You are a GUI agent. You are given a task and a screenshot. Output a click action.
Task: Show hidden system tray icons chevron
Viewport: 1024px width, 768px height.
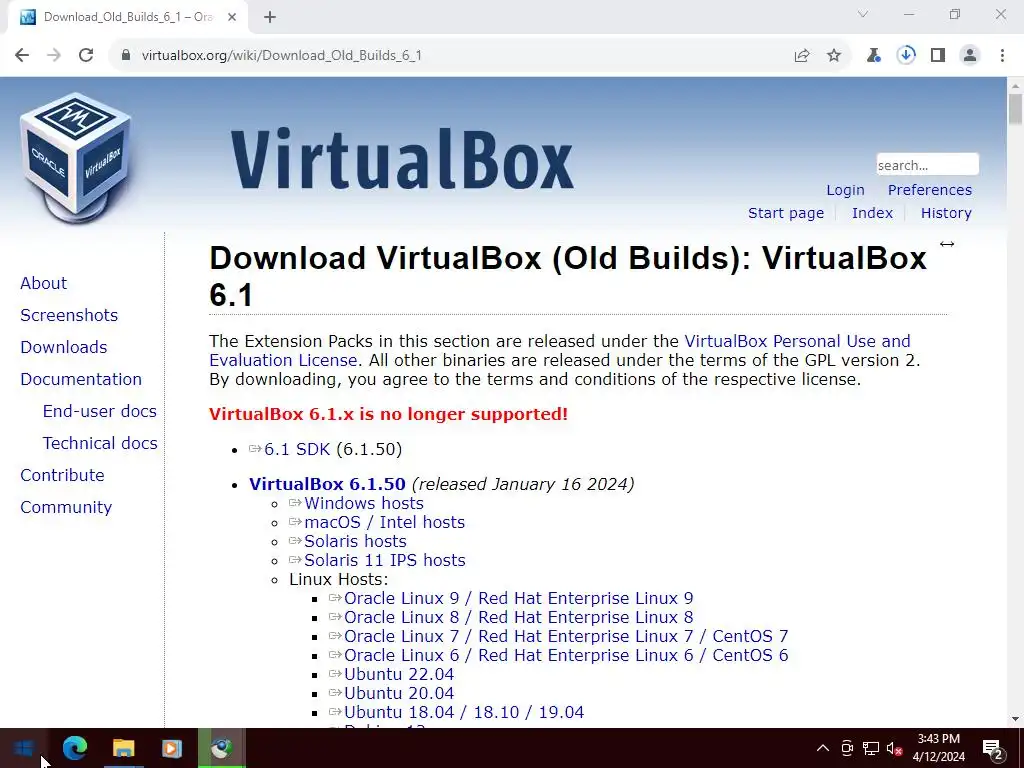(823, 748)
